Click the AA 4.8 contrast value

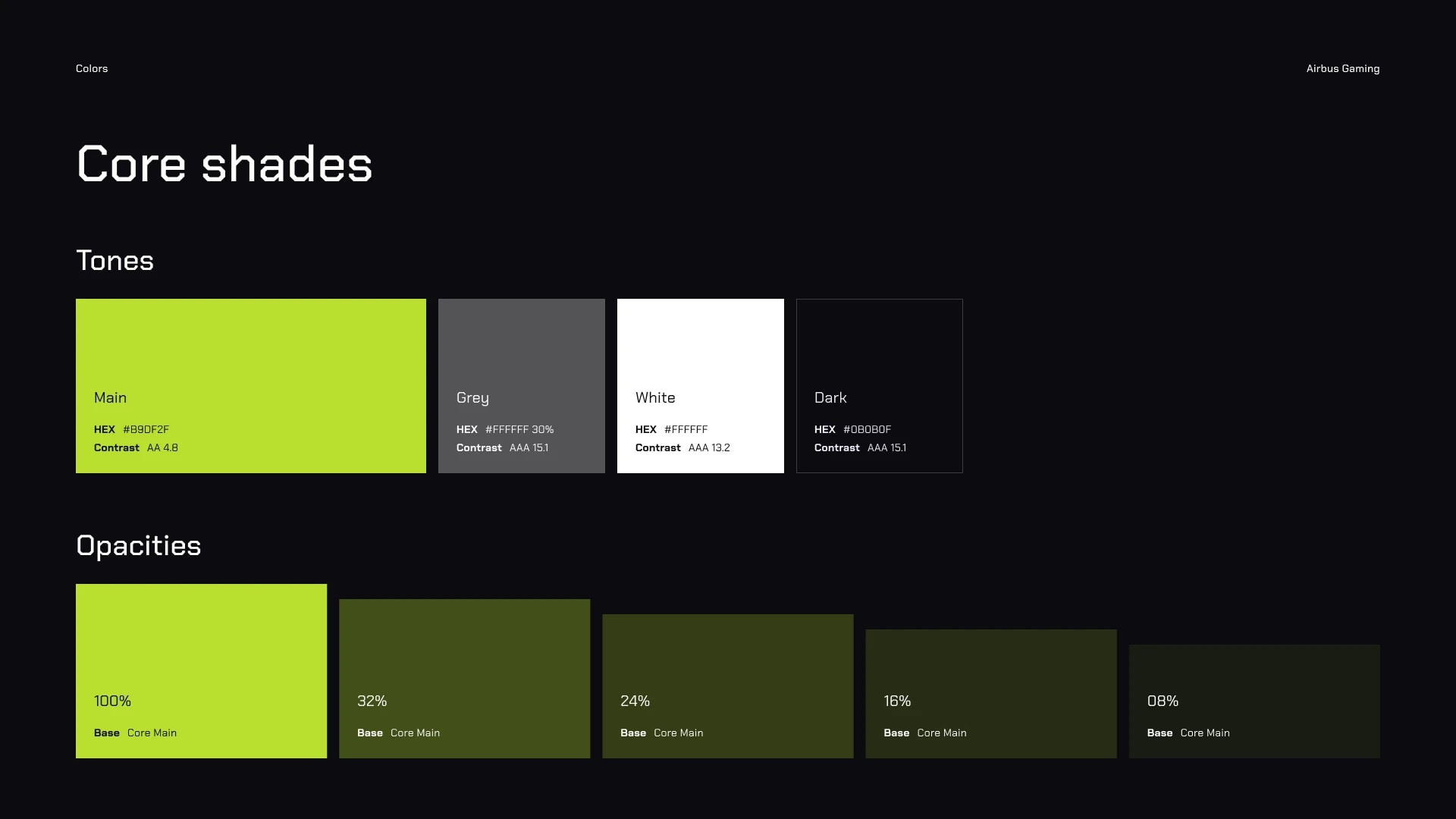pos(162,447)
